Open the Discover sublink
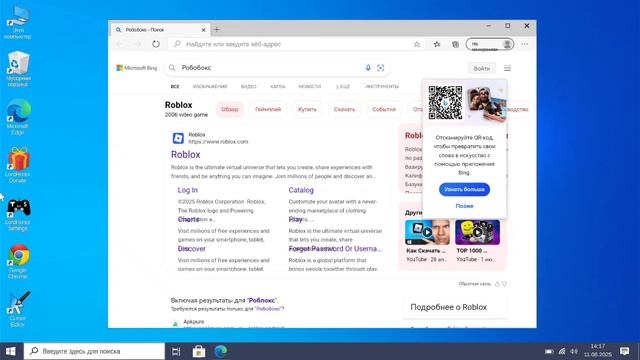Screen dimensions: 640x360 pos(191,249)
